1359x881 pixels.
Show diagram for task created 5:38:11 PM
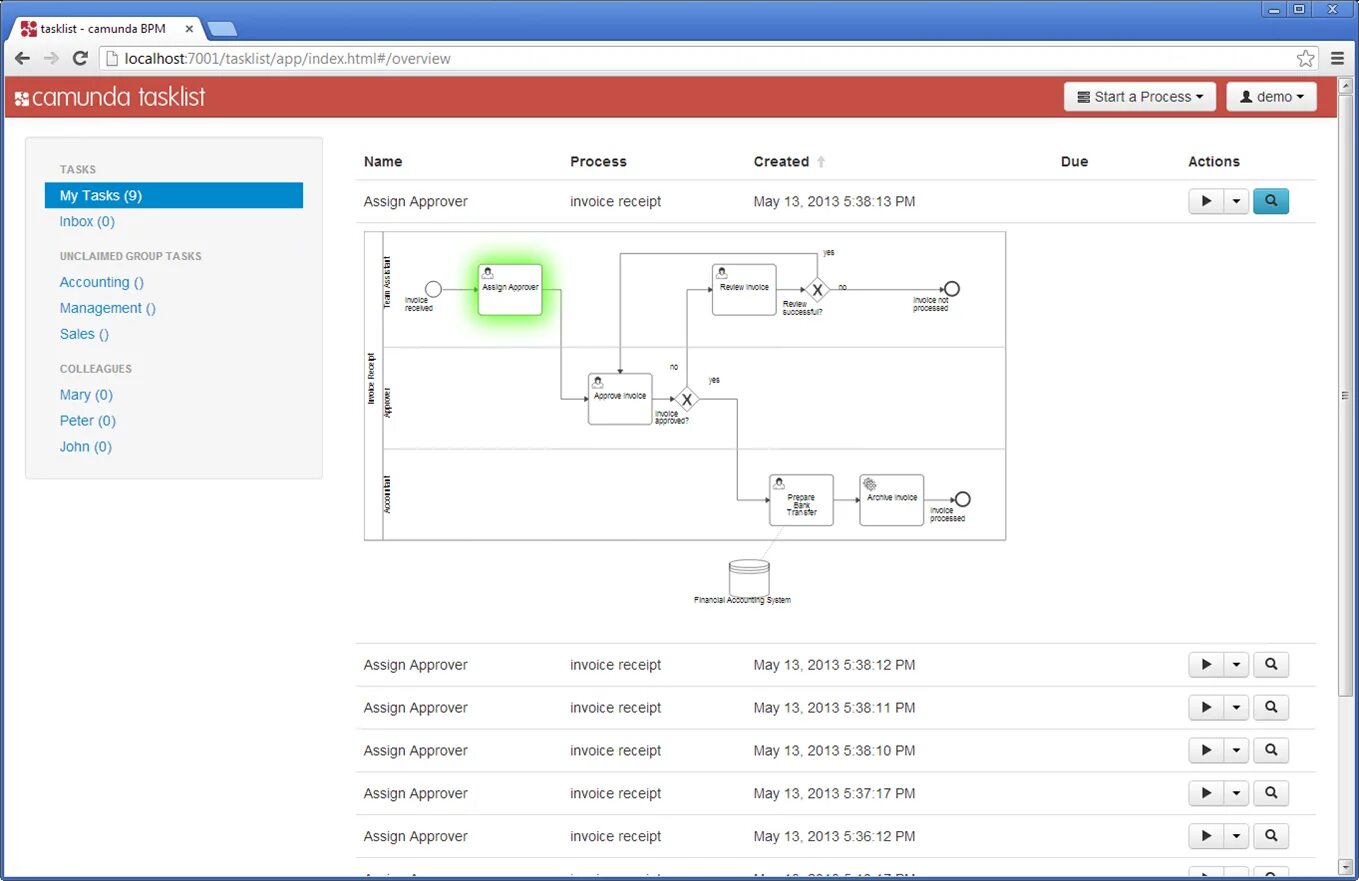1271,708
